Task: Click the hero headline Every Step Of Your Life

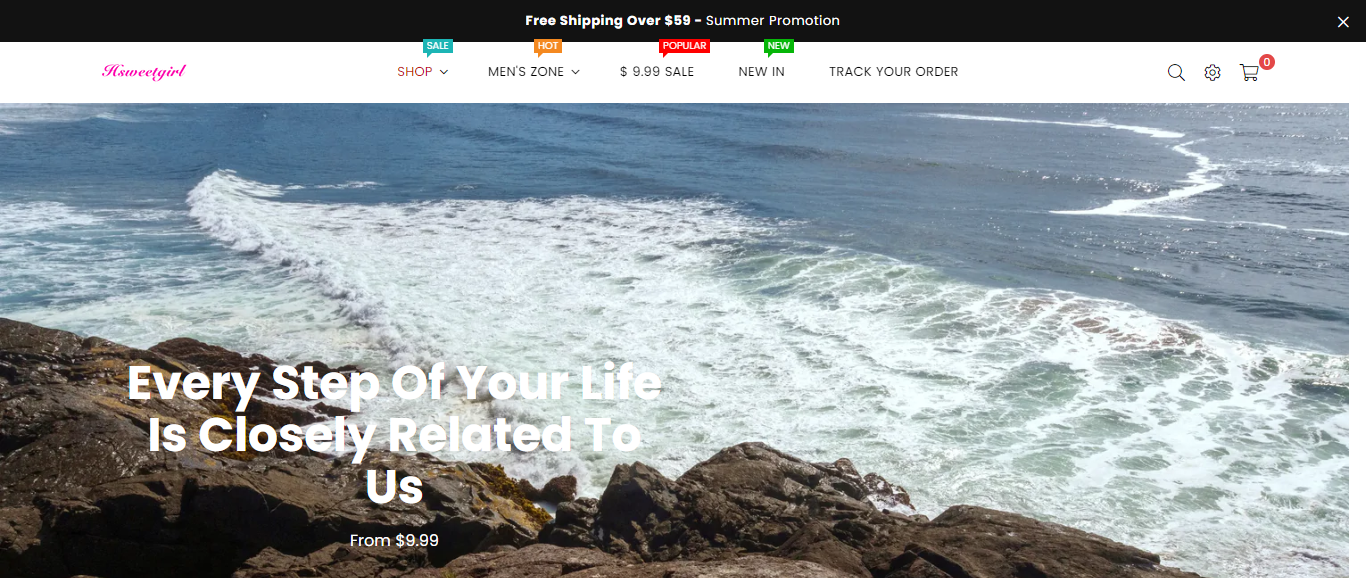Action: (x=394, y=383)
